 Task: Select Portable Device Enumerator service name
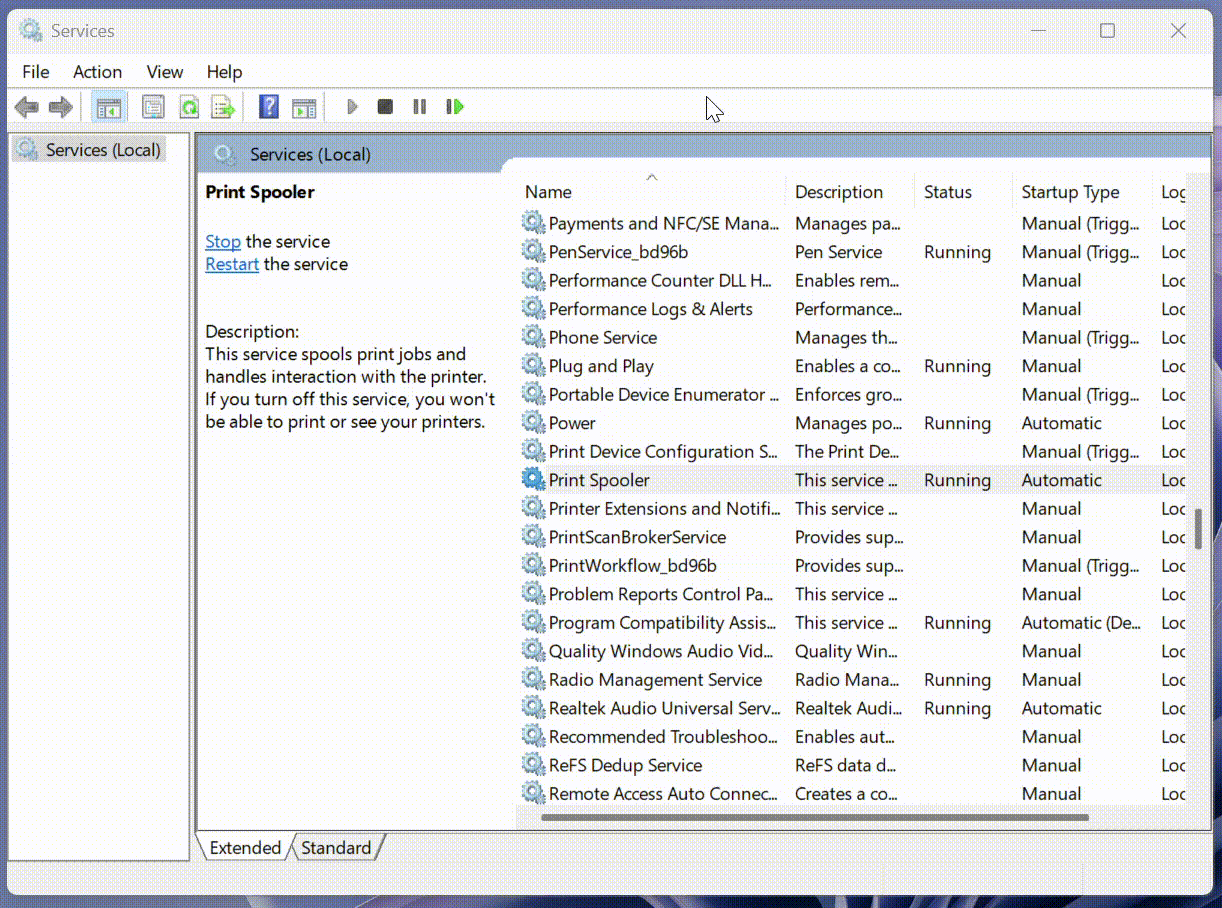click(x=664, y=395)
